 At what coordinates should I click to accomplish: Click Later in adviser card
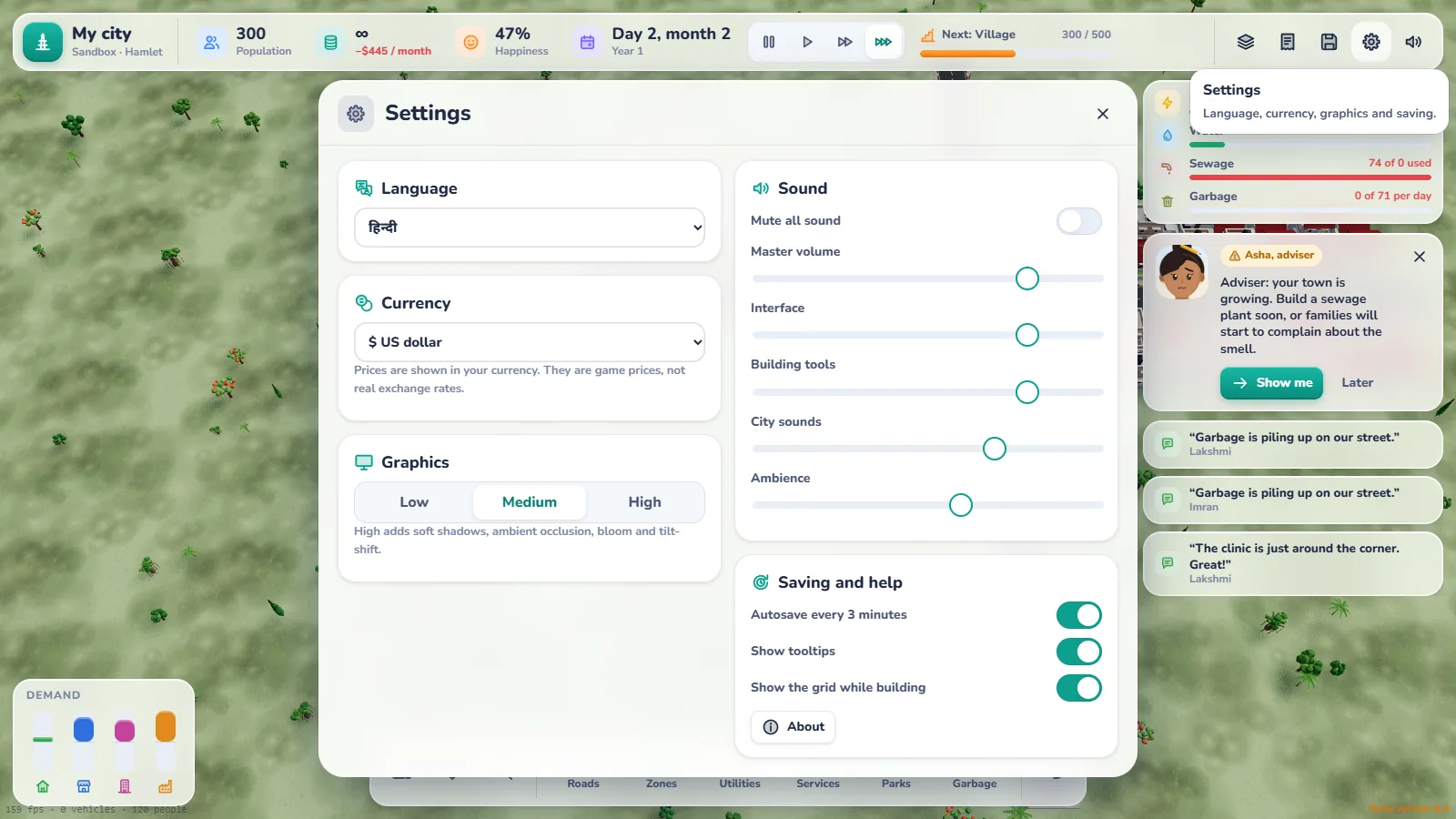(x=1357, y=383)
